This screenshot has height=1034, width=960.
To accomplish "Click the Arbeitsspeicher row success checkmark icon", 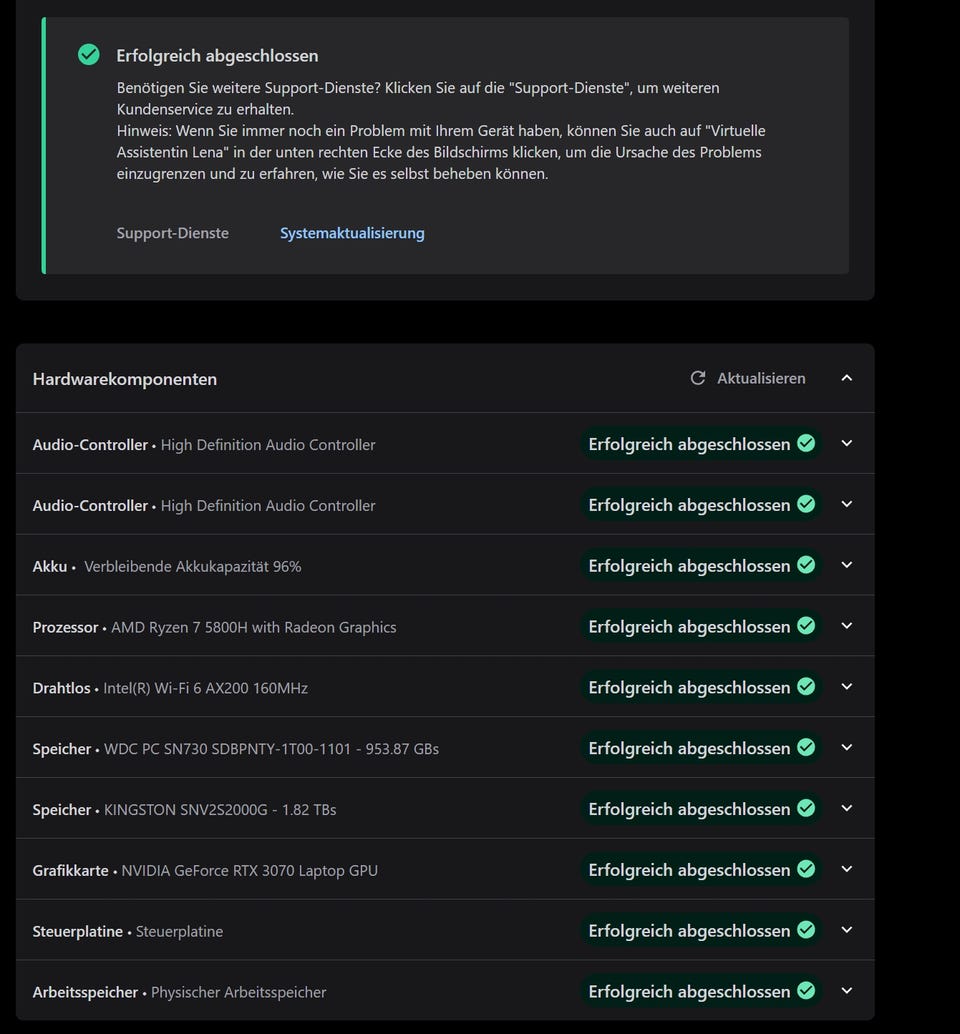I will (806, 991).
